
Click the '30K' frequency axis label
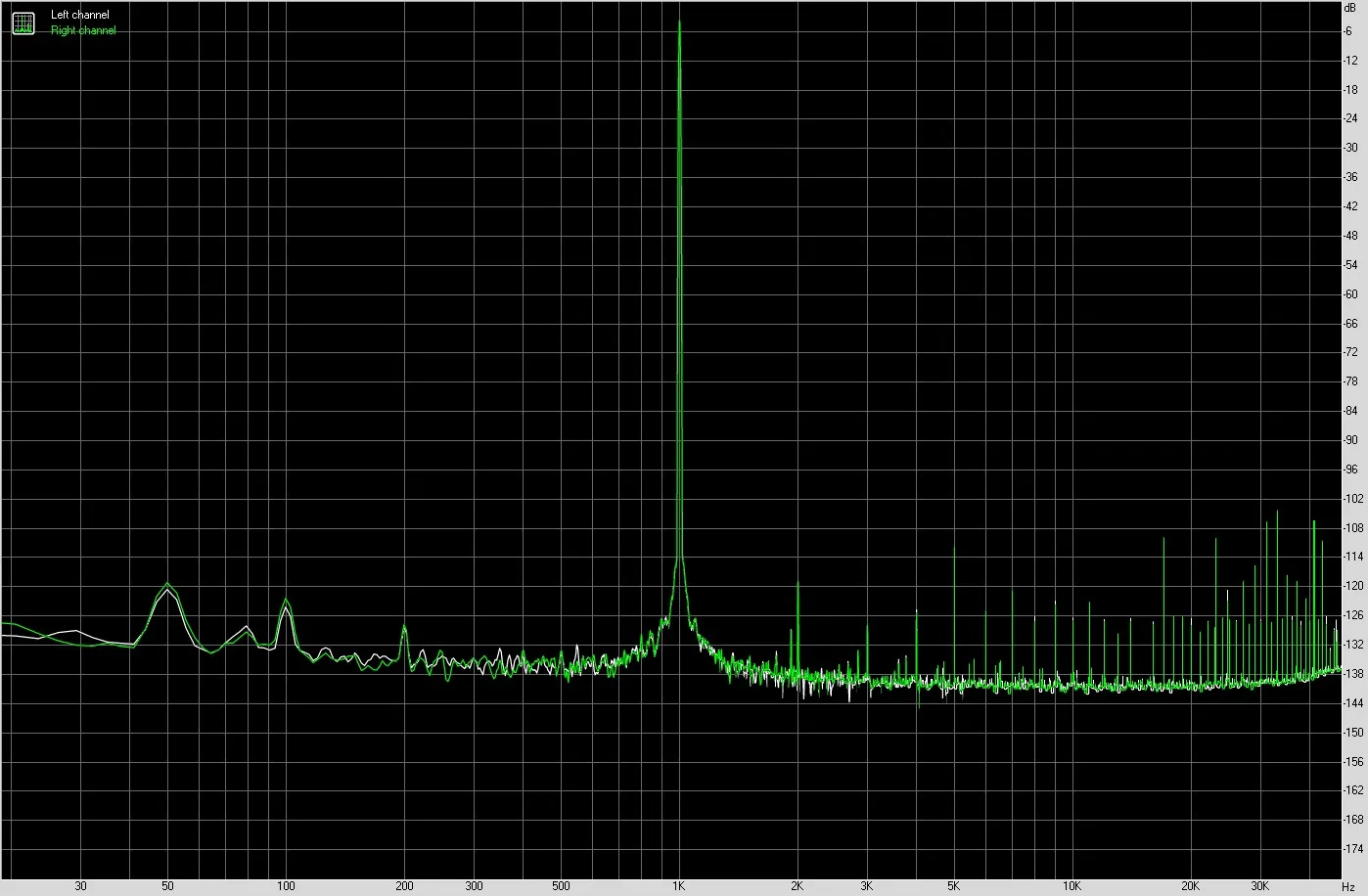(1260, 886)
